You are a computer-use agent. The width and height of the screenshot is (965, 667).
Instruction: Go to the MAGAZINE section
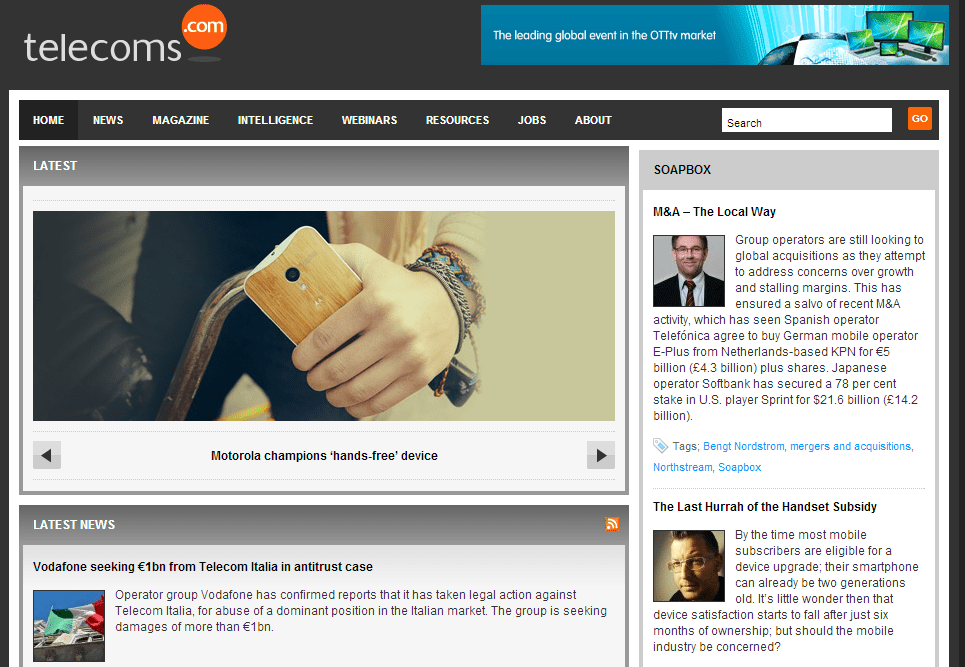[180, 120]
